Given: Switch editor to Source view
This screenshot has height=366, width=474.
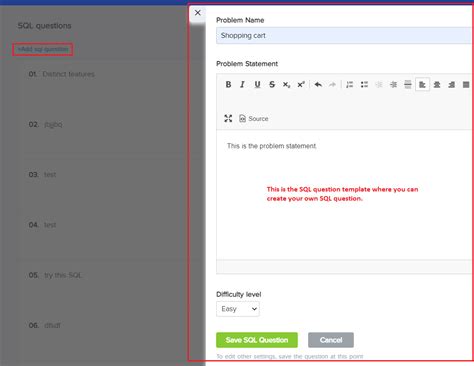Looking at the screenshot, I should tap(254, 118).
